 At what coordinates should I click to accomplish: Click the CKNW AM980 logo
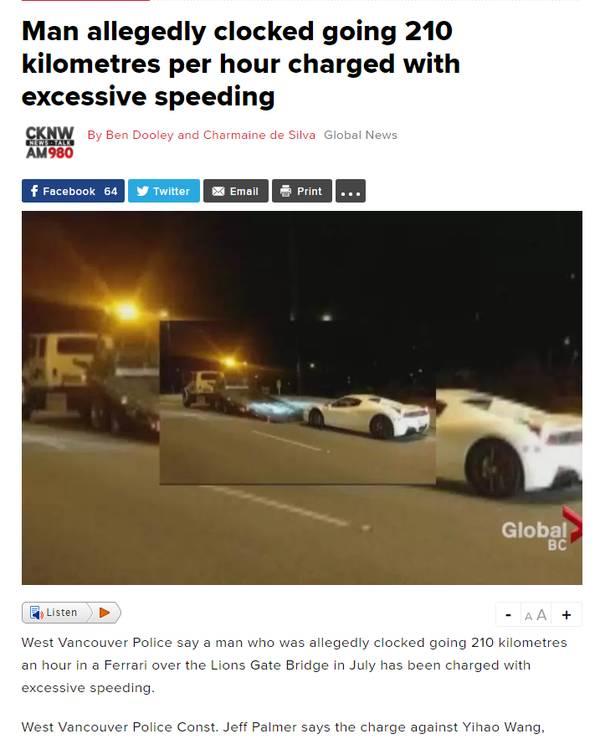[49, 142]
